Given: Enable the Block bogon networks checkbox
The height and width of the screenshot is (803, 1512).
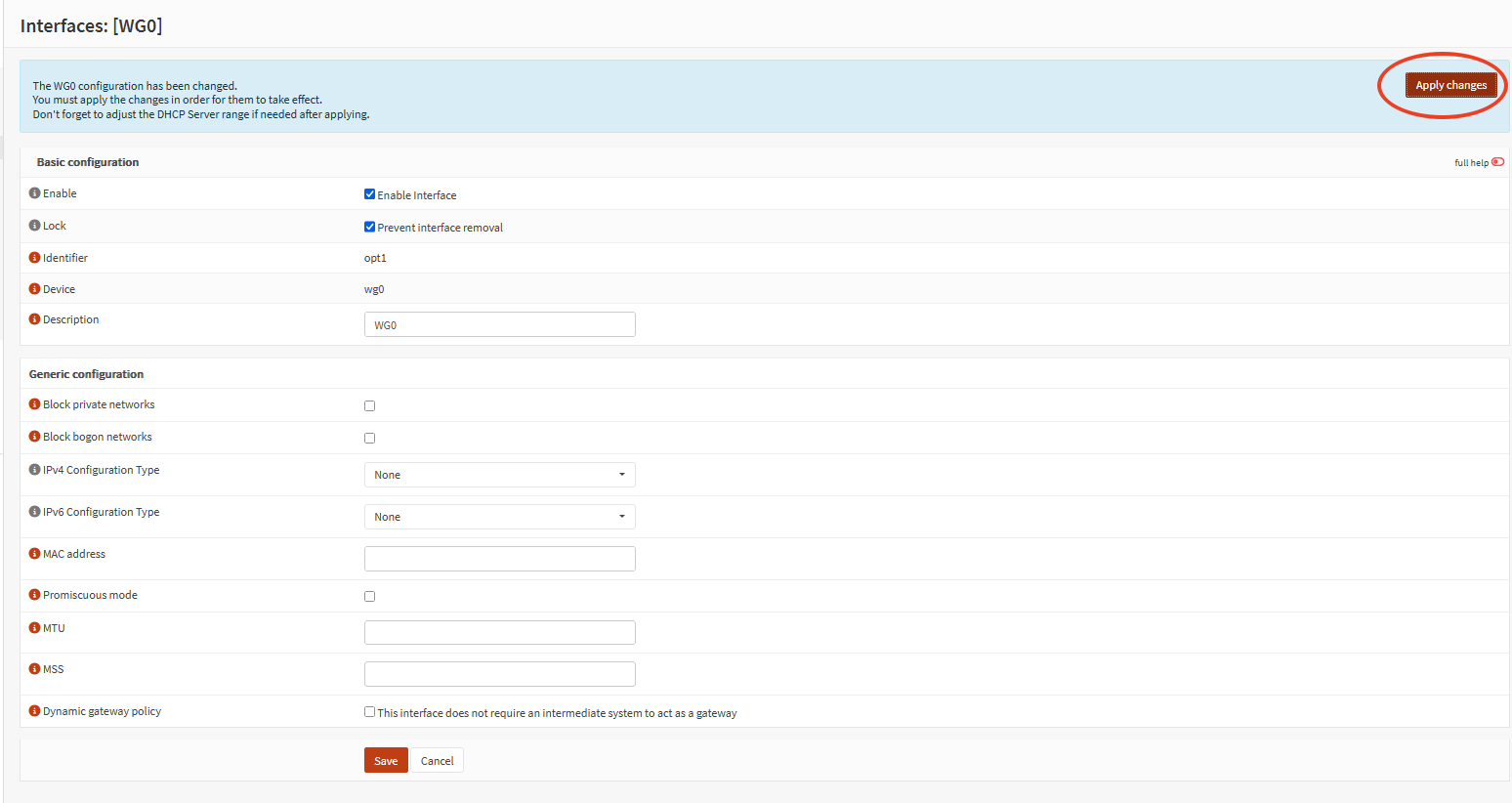Looking at the screenshot, I should pyautogui.click(x=370, y=438).
